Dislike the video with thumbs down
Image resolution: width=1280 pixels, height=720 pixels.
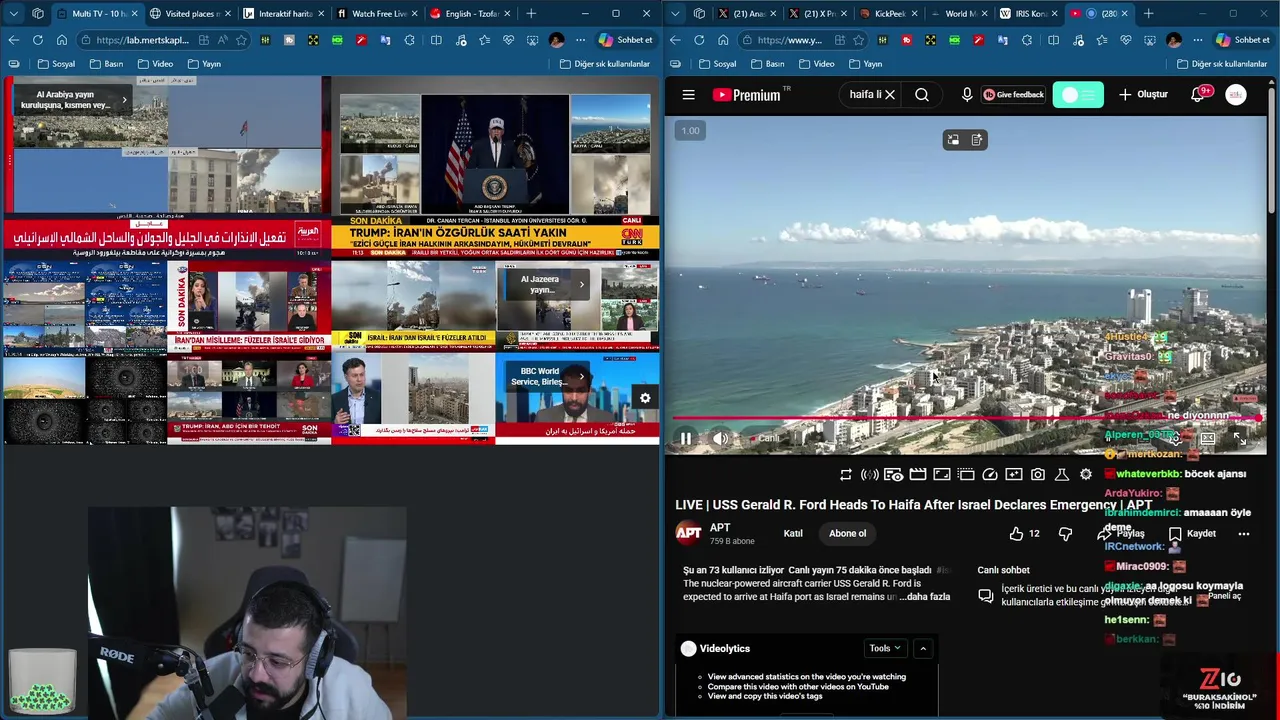click(x=1065, y=534)
